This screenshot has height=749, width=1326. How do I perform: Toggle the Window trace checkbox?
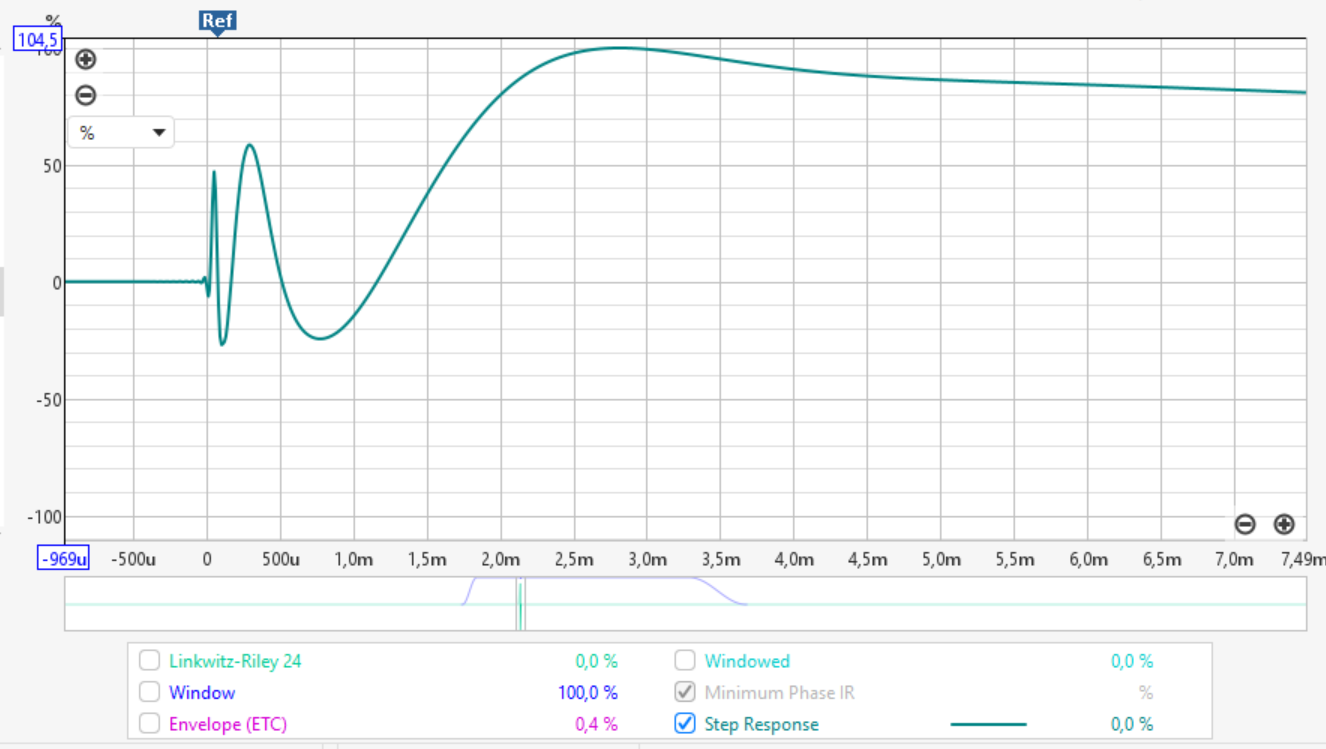pos(150,692)
